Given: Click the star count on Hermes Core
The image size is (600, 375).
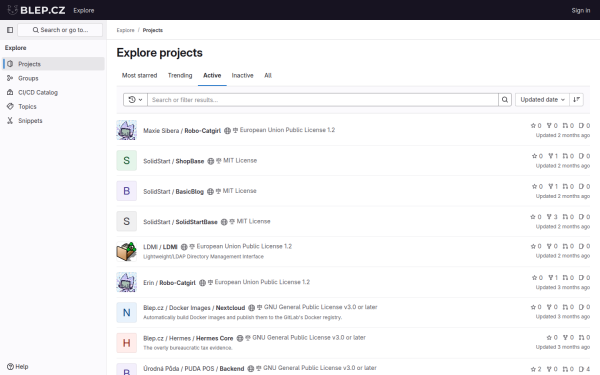Looking at the screenshot, I should coord(552,338).
